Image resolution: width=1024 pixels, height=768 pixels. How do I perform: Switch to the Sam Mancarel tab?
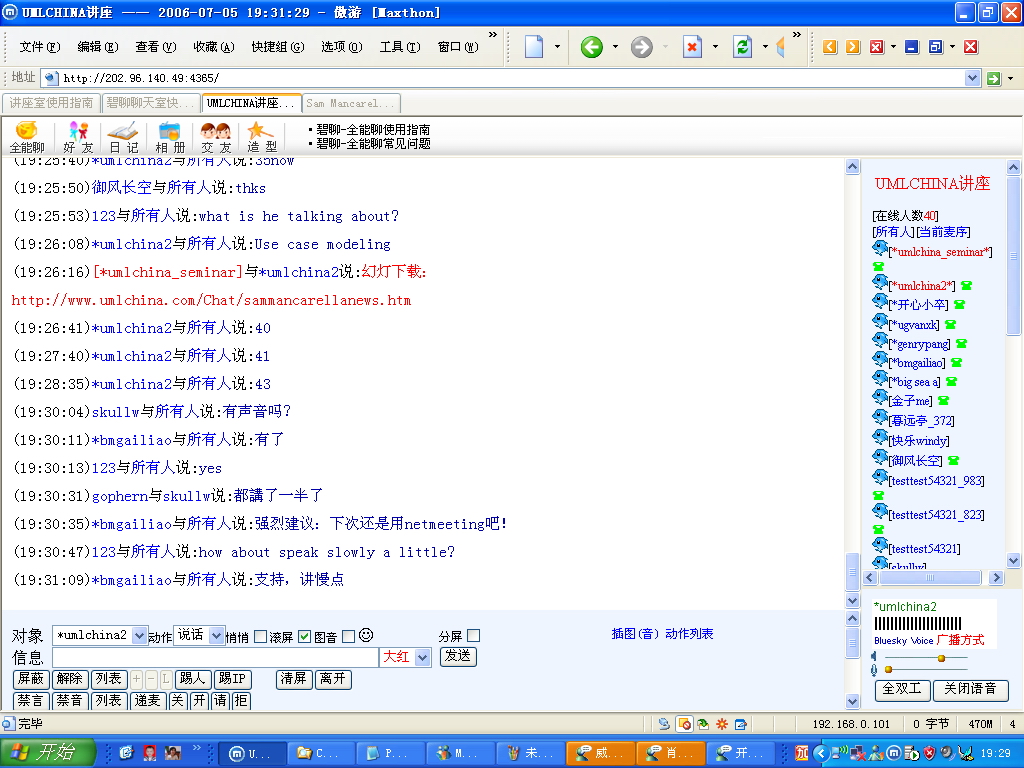point(351,103)
